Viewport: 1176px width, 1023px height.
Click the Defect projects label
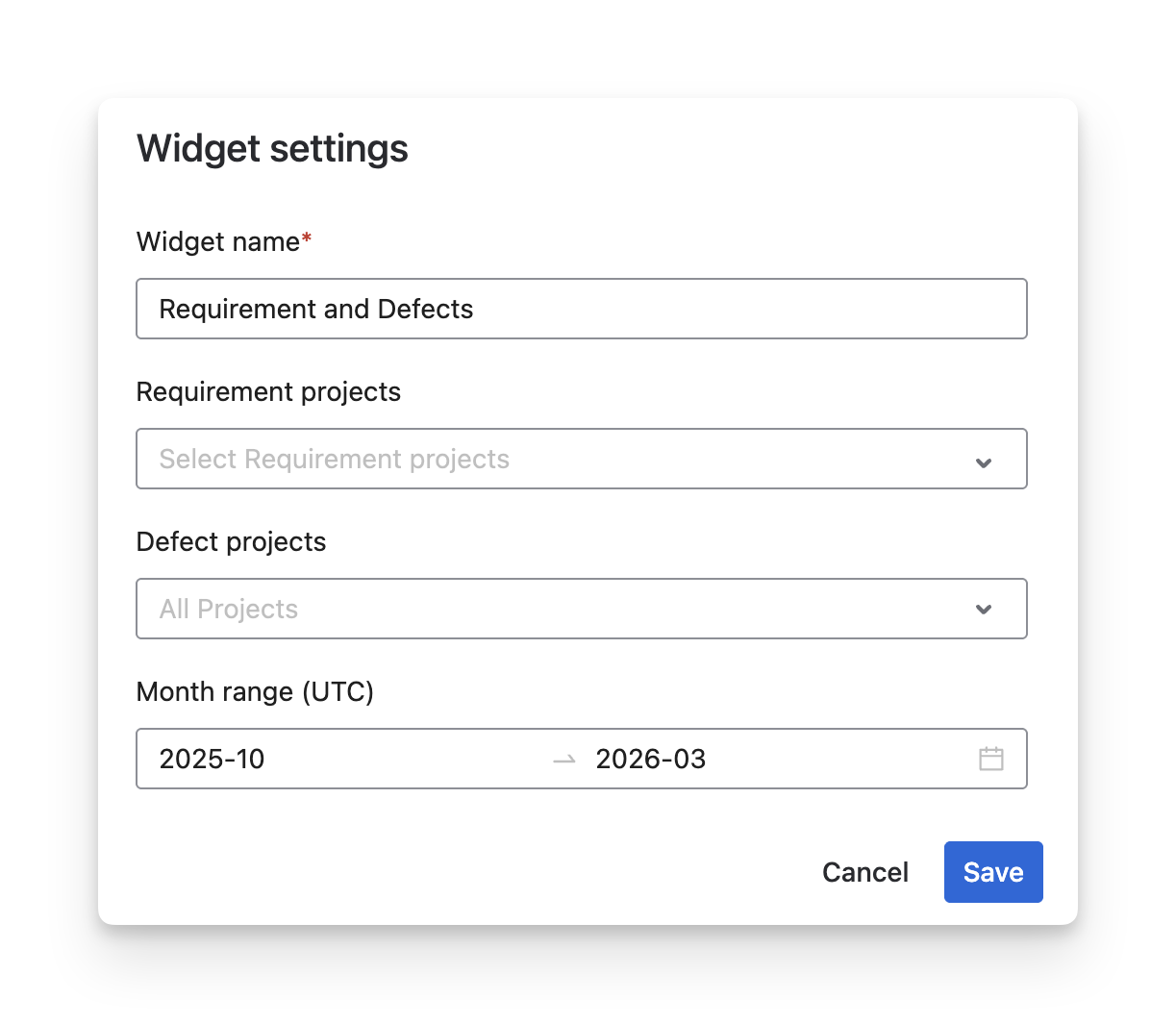coord(231,541)
